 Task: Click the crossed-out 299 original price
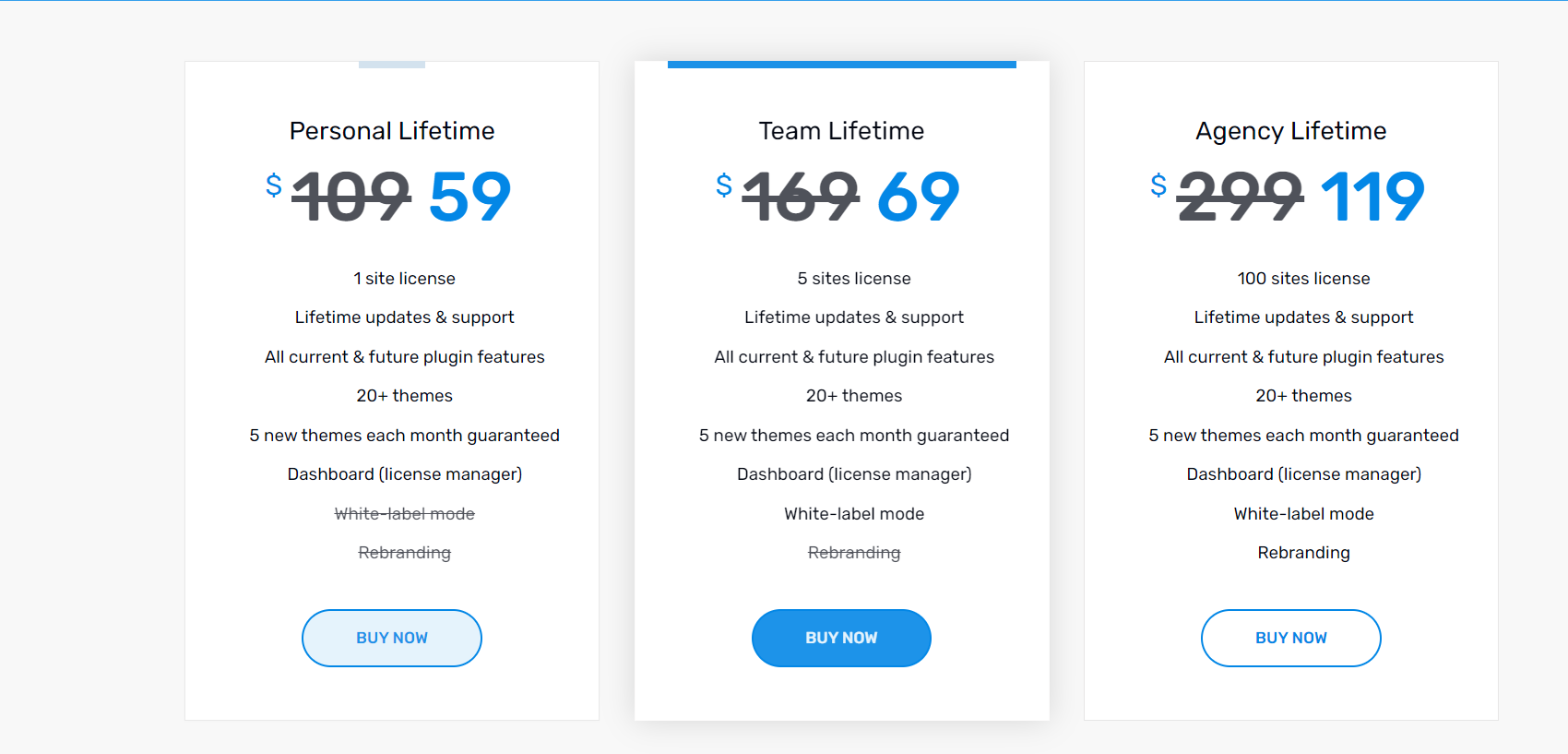[x=1241, y=197]
